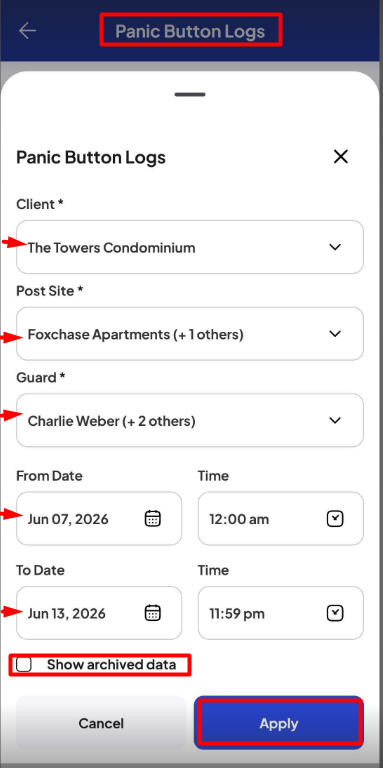383x768 pixels.
Task: Tap the clock icon beside 12:00 am
Action: pyautogui.click(x=335, y=519)
